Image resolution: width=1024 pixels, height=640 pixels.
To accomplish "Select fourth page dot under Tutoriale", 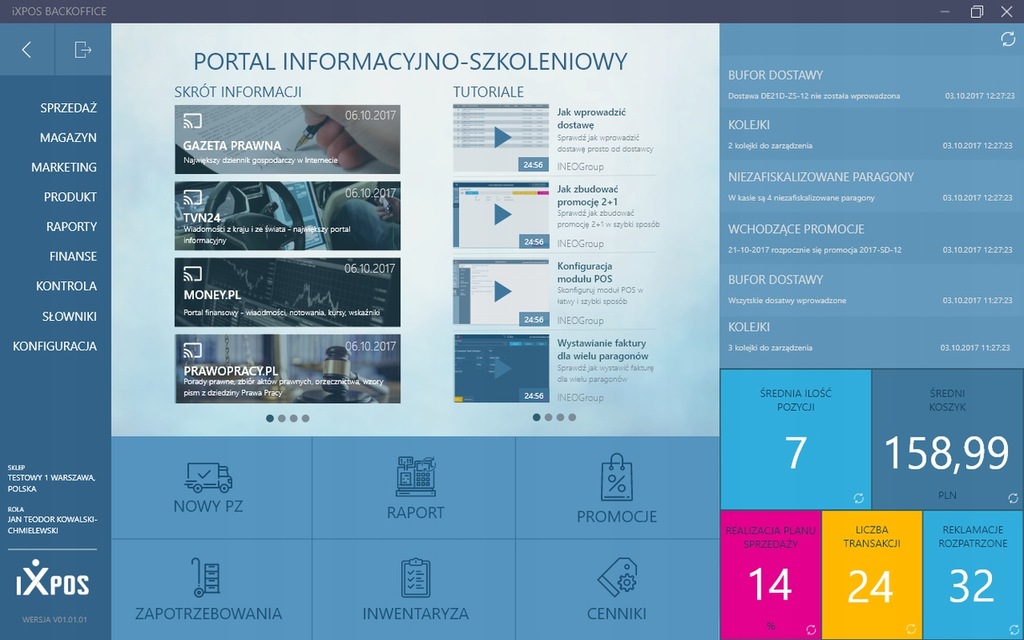I will point(572,417).
